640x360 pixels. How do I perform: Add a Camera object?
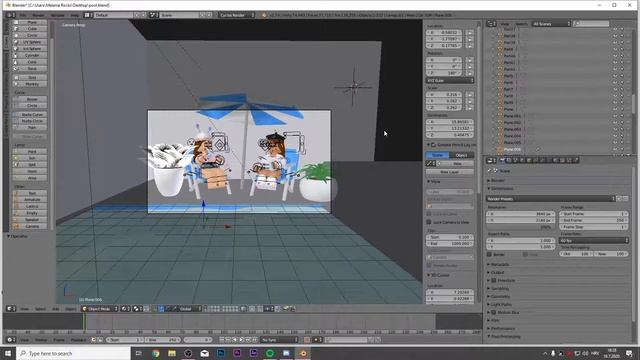coord(30,226)
